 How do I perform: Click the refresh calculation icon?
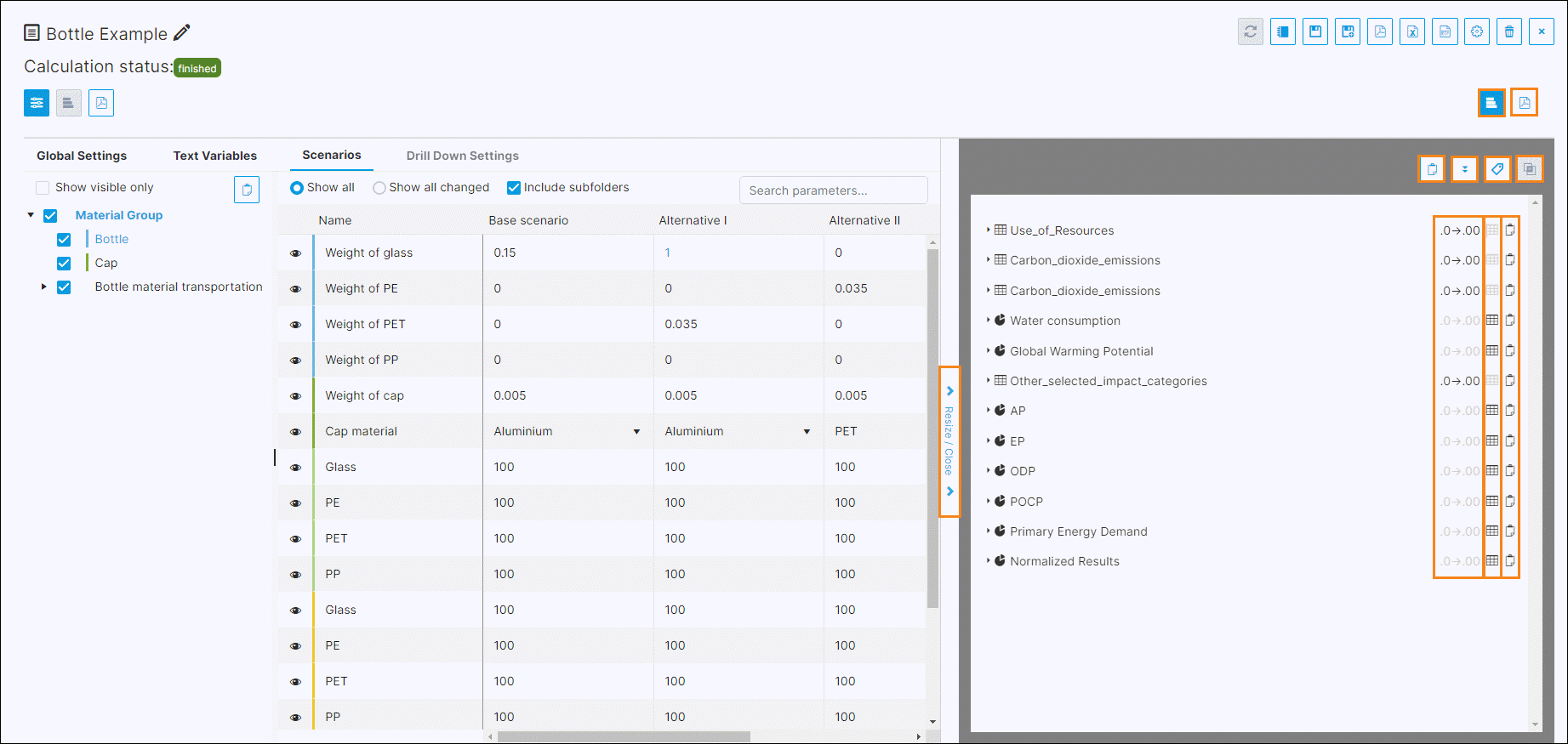[1251, 31]
